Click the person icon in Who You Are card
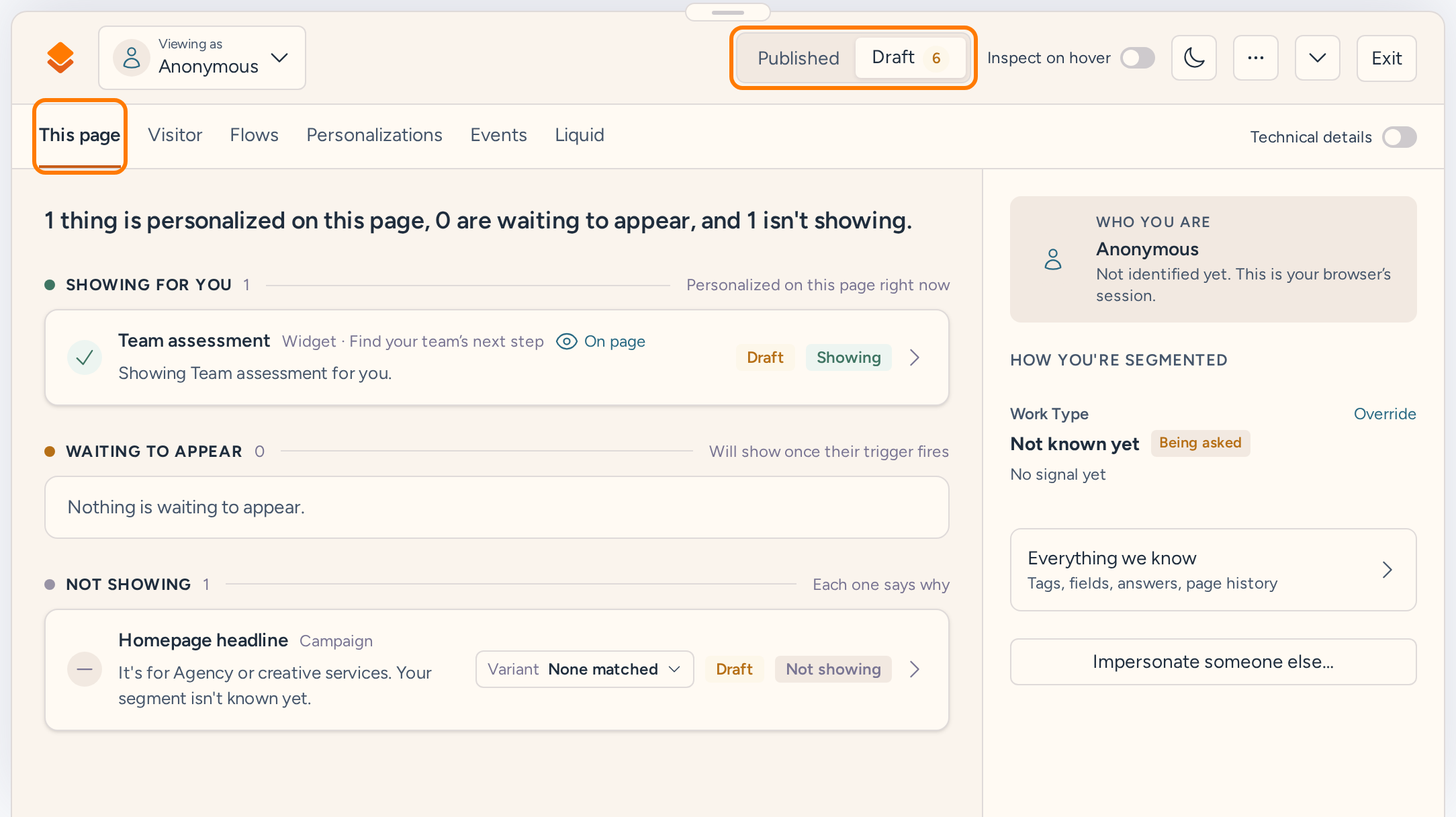 point(1053,259)
